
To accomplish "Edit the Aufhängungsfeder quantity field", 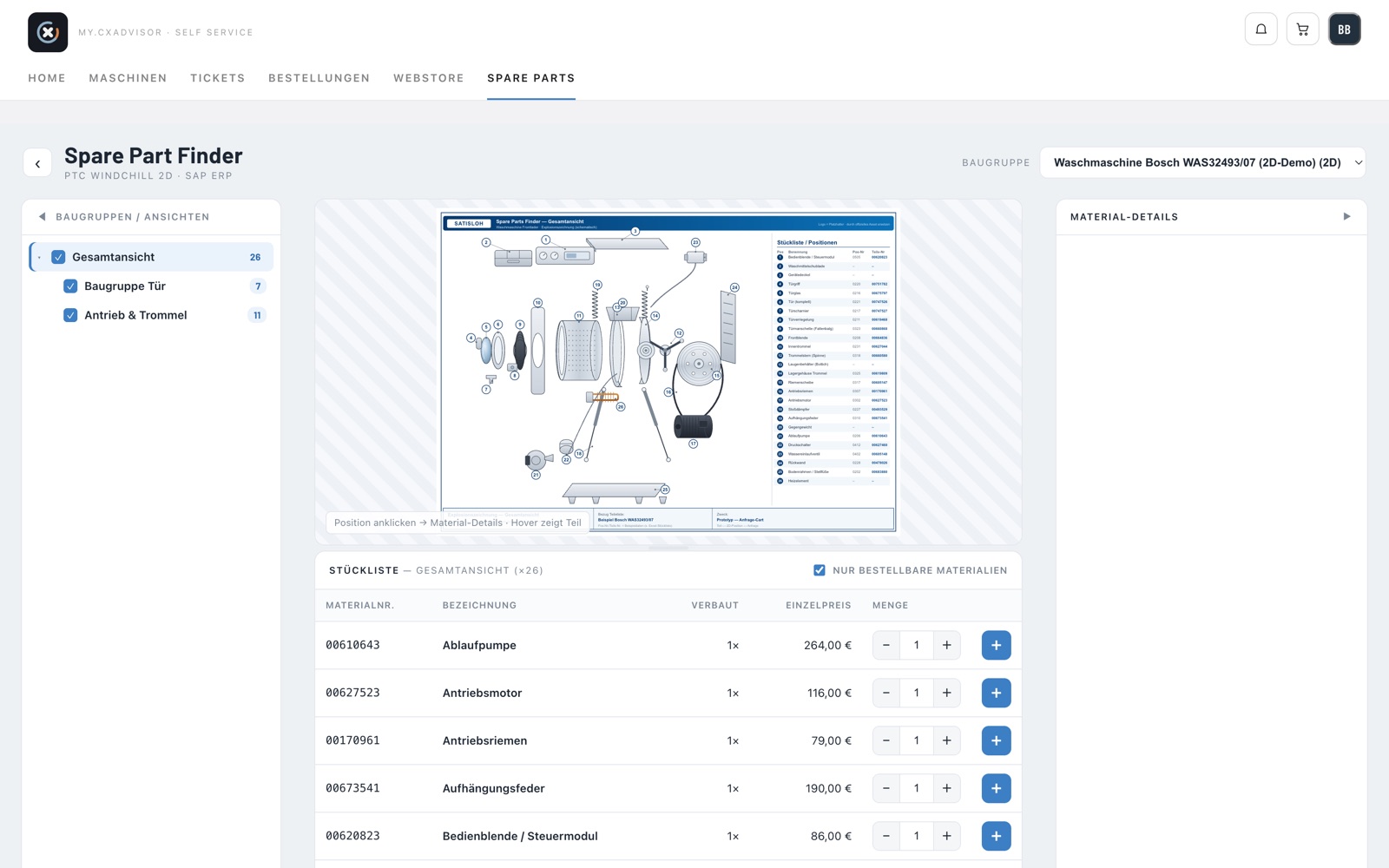I will (x=916, y=788).
